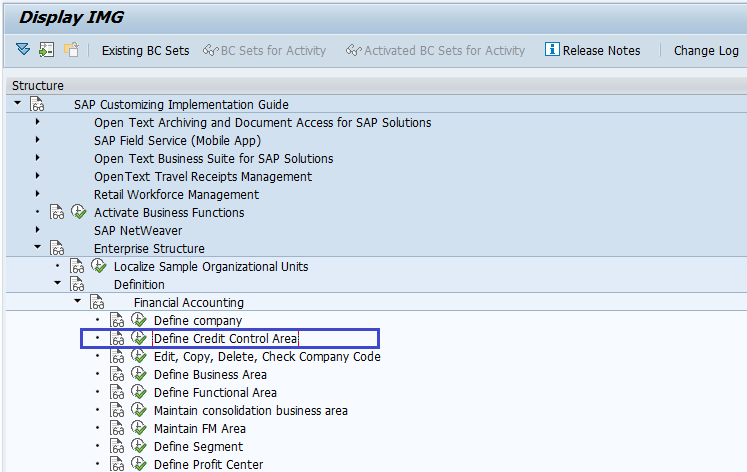Execute Maintain consolidation business area icon

pos(139,410)
